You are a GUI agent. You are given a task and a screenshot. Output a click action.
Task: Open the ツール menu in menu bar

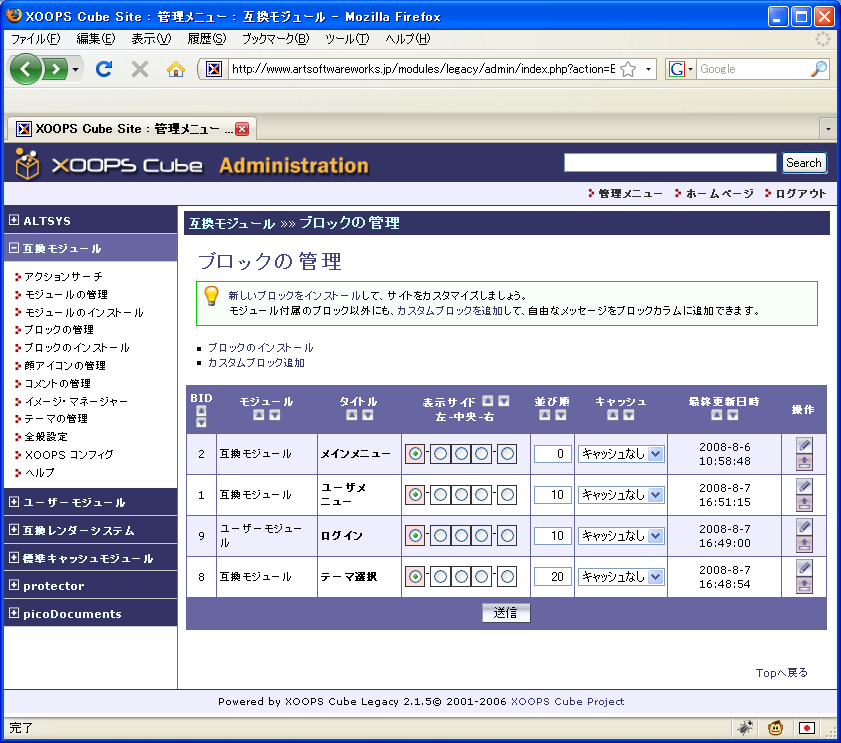click(x=347, y=39)
